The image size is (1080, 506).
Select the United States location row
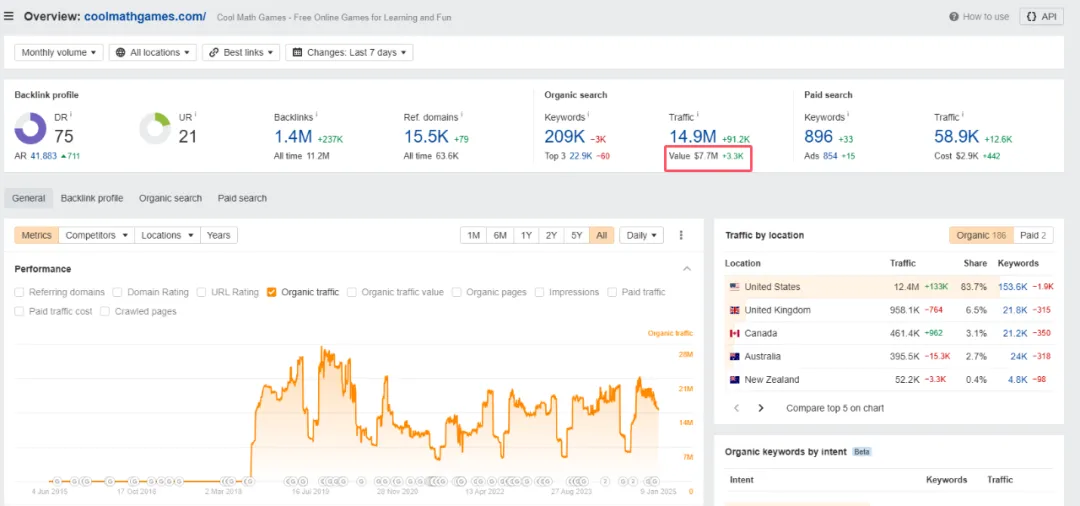[x=889, y=287]
